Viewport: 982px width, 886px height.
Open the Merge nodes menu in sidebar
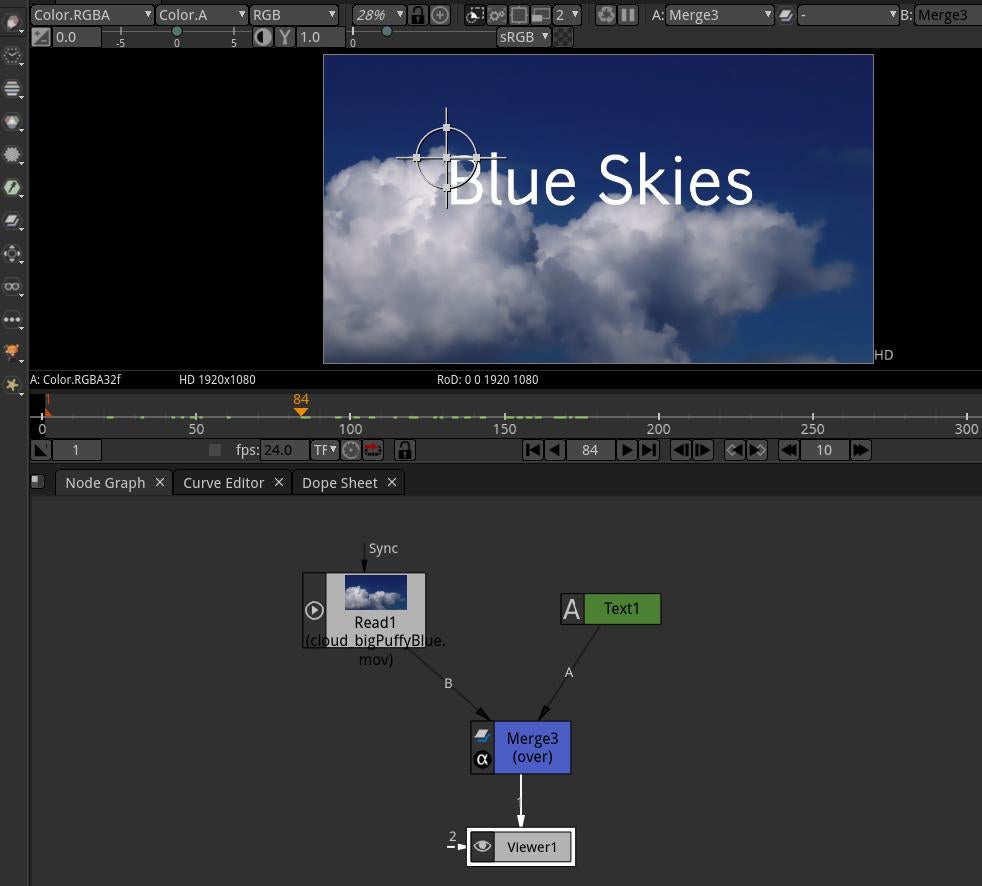click(13, 220)
